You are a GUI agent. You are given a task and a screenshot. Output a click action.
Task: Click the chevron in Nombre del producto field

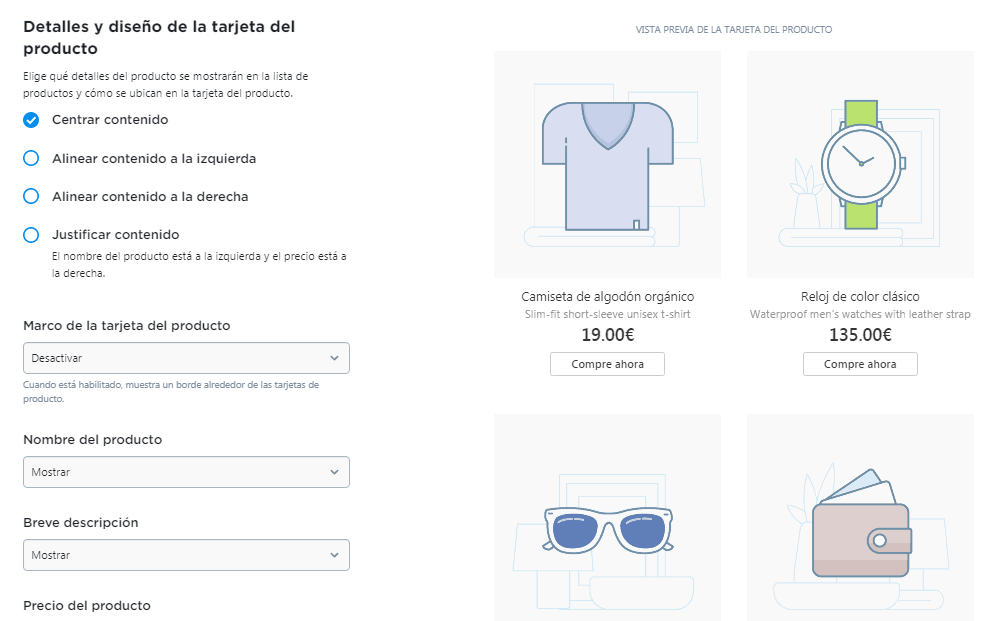point(334,472)
